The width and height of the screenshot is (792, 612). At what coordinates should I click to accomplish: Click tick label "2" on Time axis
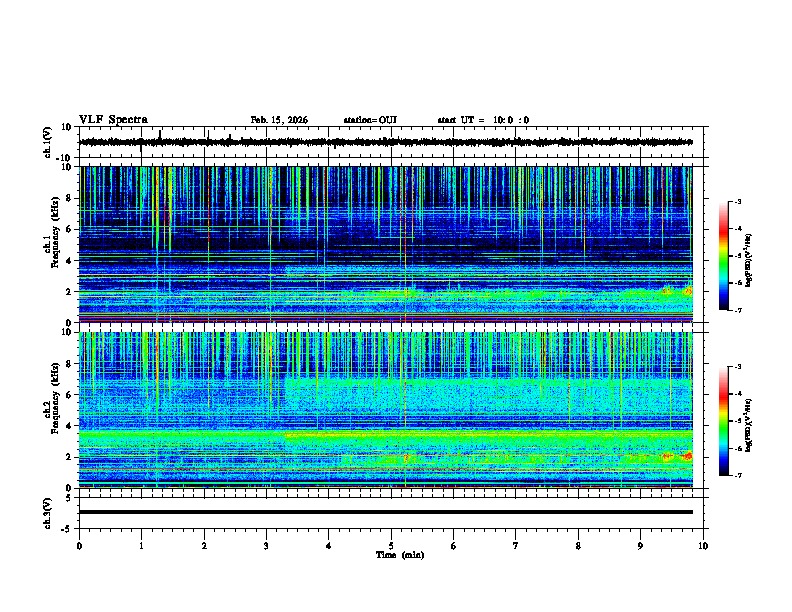(x=204, y=546)
